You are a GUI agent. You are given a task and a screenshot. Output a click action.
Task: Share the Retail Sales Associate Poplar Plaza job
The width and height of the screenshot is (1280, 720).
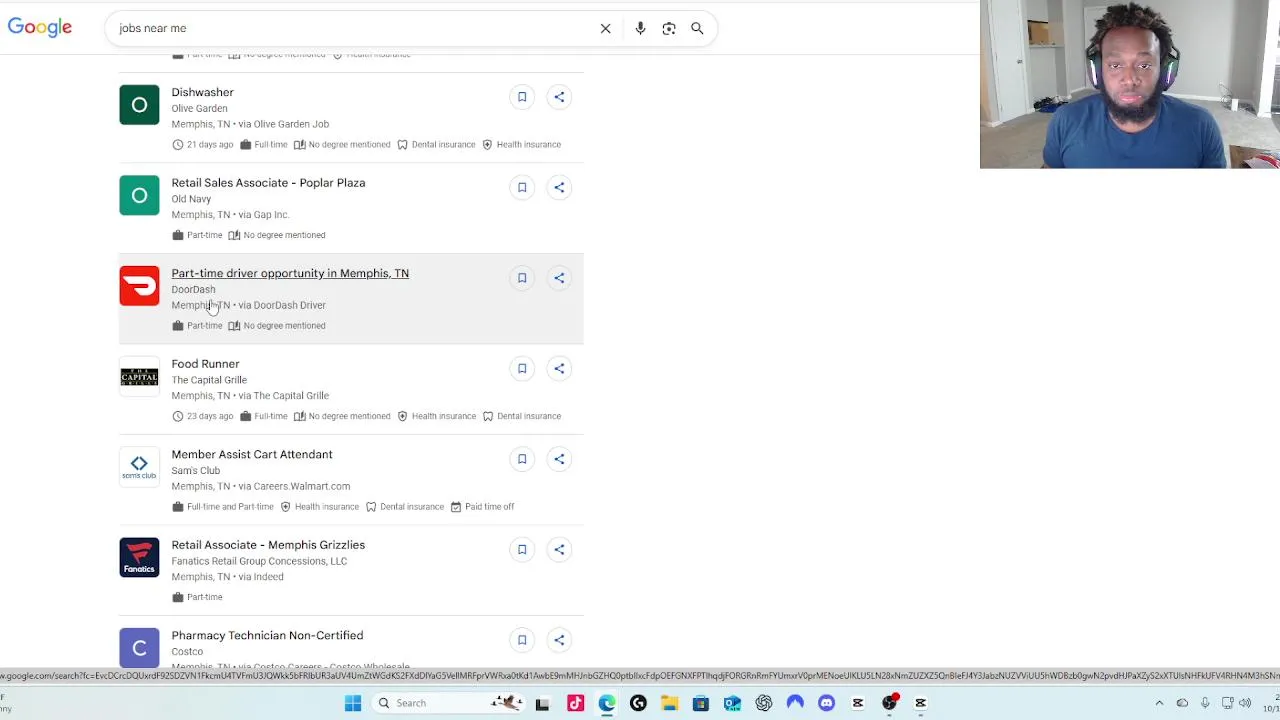[559, 187]
